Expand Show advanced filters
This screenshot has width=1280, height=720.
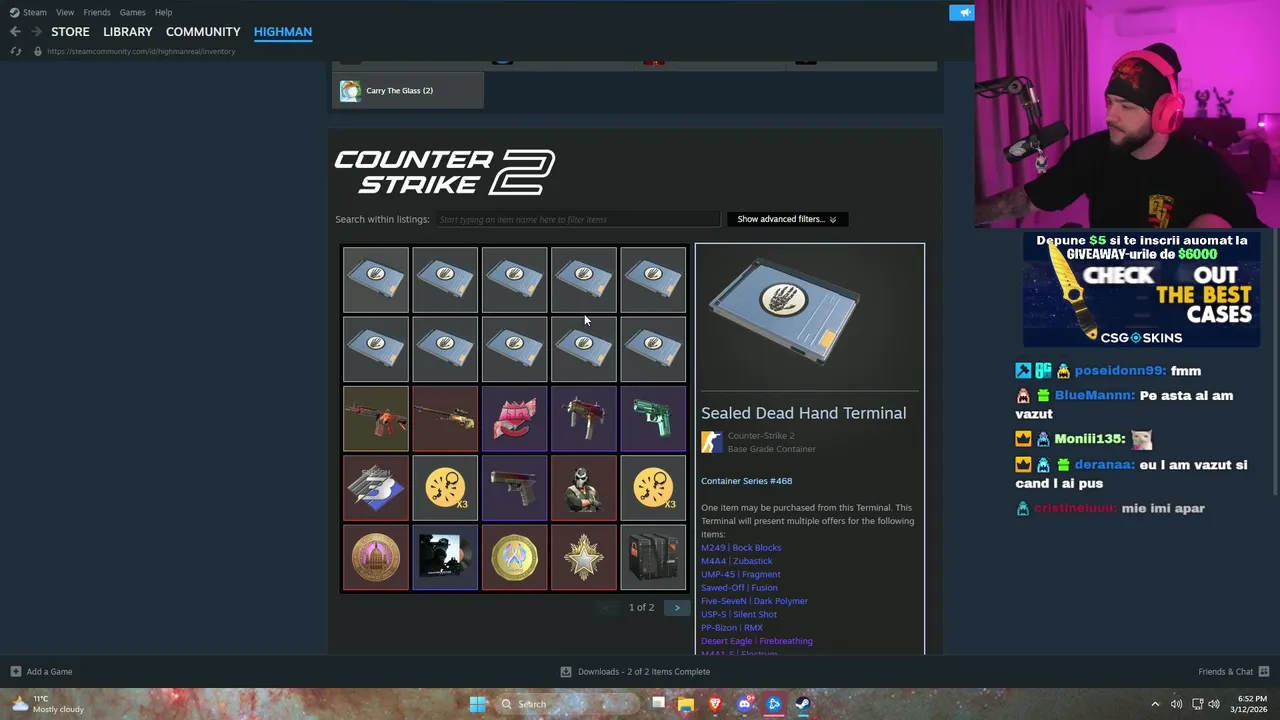[x=787, y=219]
